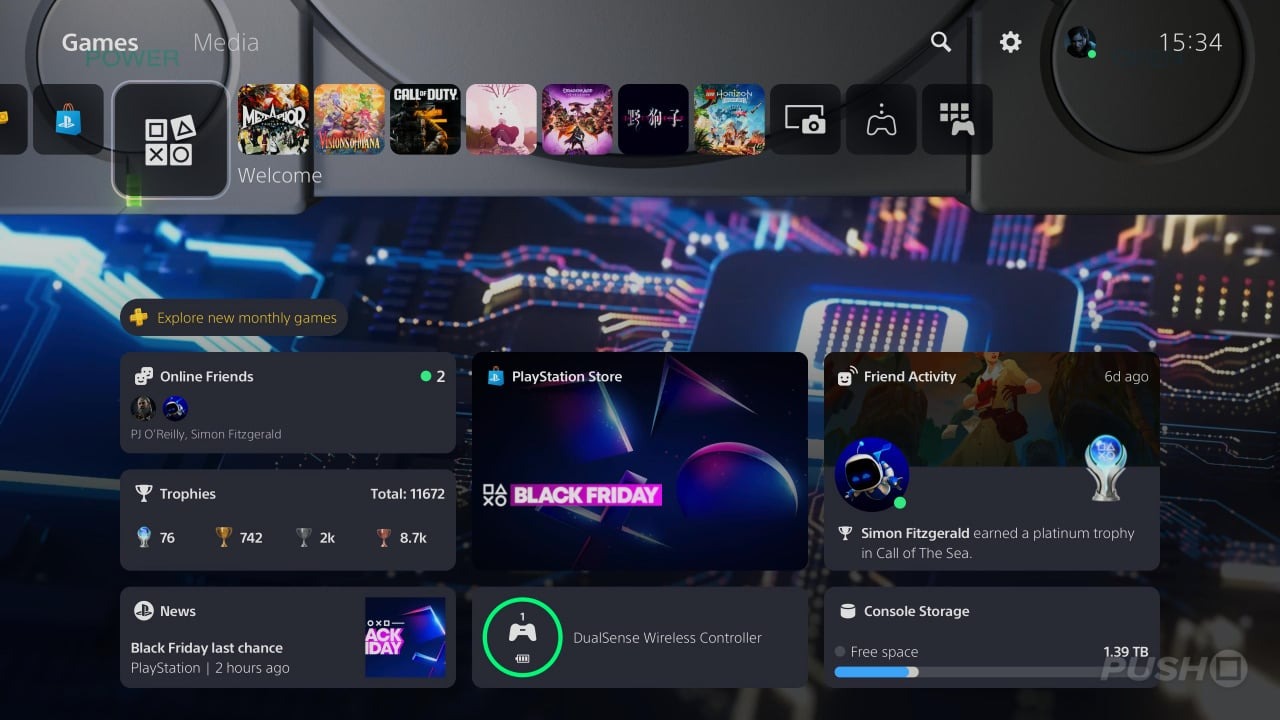Select the DualSense Wireless Controller card
Viewport: 1280px width, 720px height.
pos(640,637)
